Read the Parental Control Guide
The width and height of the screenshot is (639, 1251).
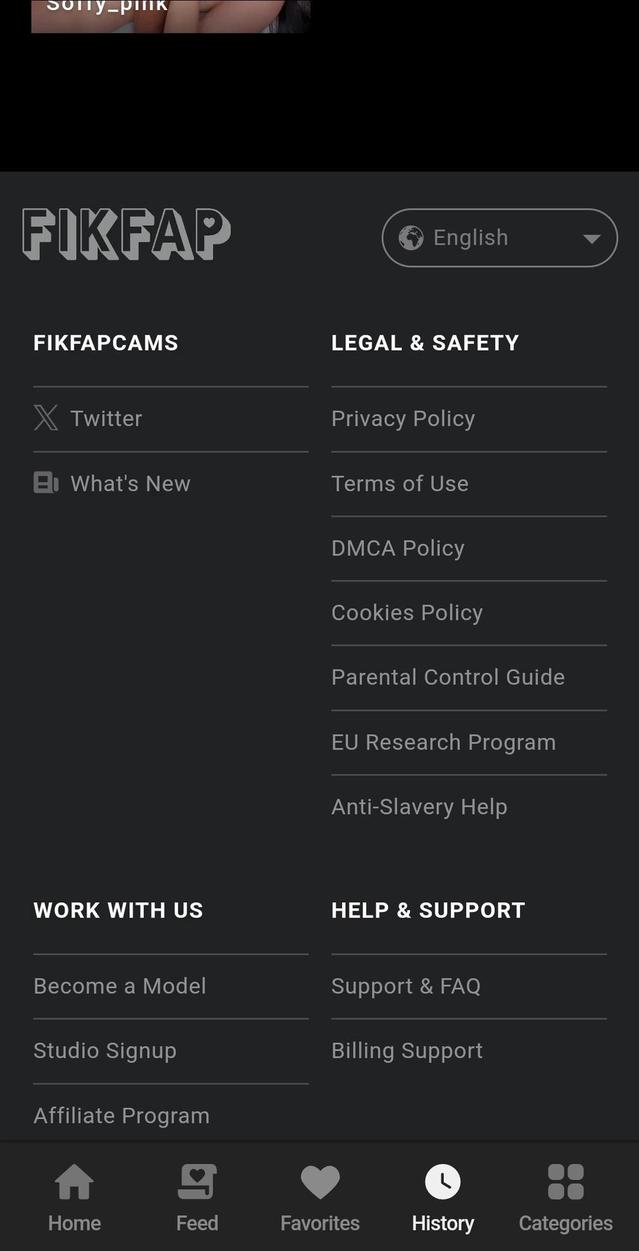(448, 677)
